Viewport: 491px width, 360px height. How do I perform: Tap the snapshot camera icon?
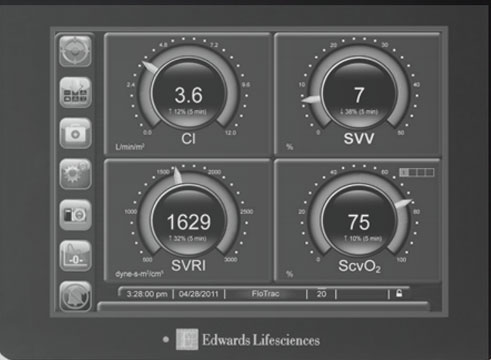[x=75, y=215]
